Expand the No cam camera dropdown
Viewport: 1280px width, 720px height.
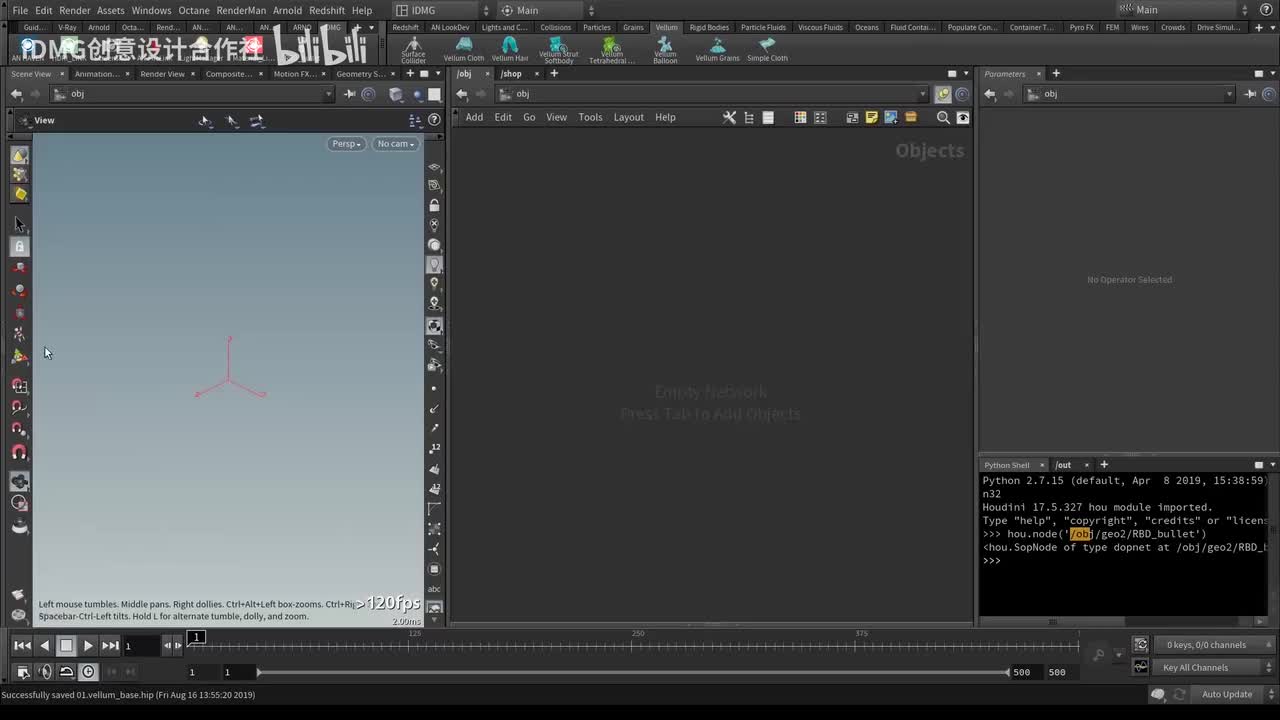click(395, 144)
